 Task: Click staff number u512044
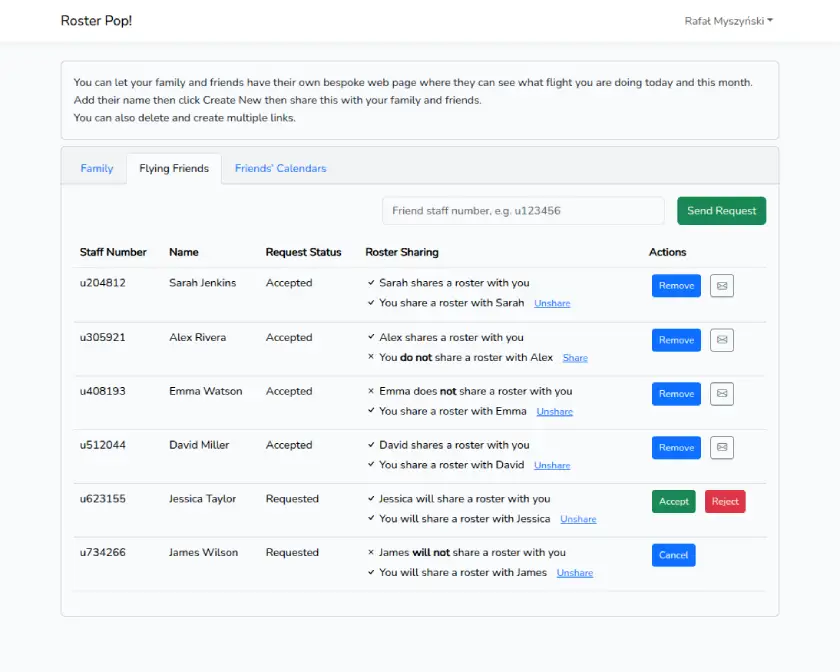102,445
